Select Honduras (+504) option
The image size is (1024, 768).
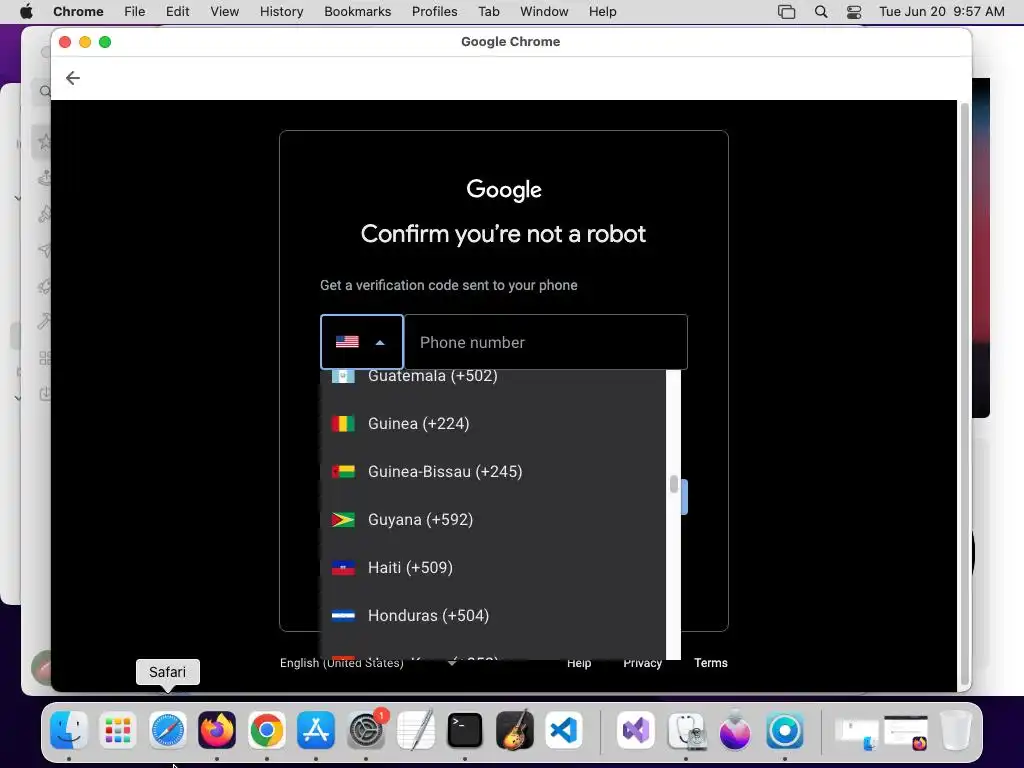click(x=493, y=616)
